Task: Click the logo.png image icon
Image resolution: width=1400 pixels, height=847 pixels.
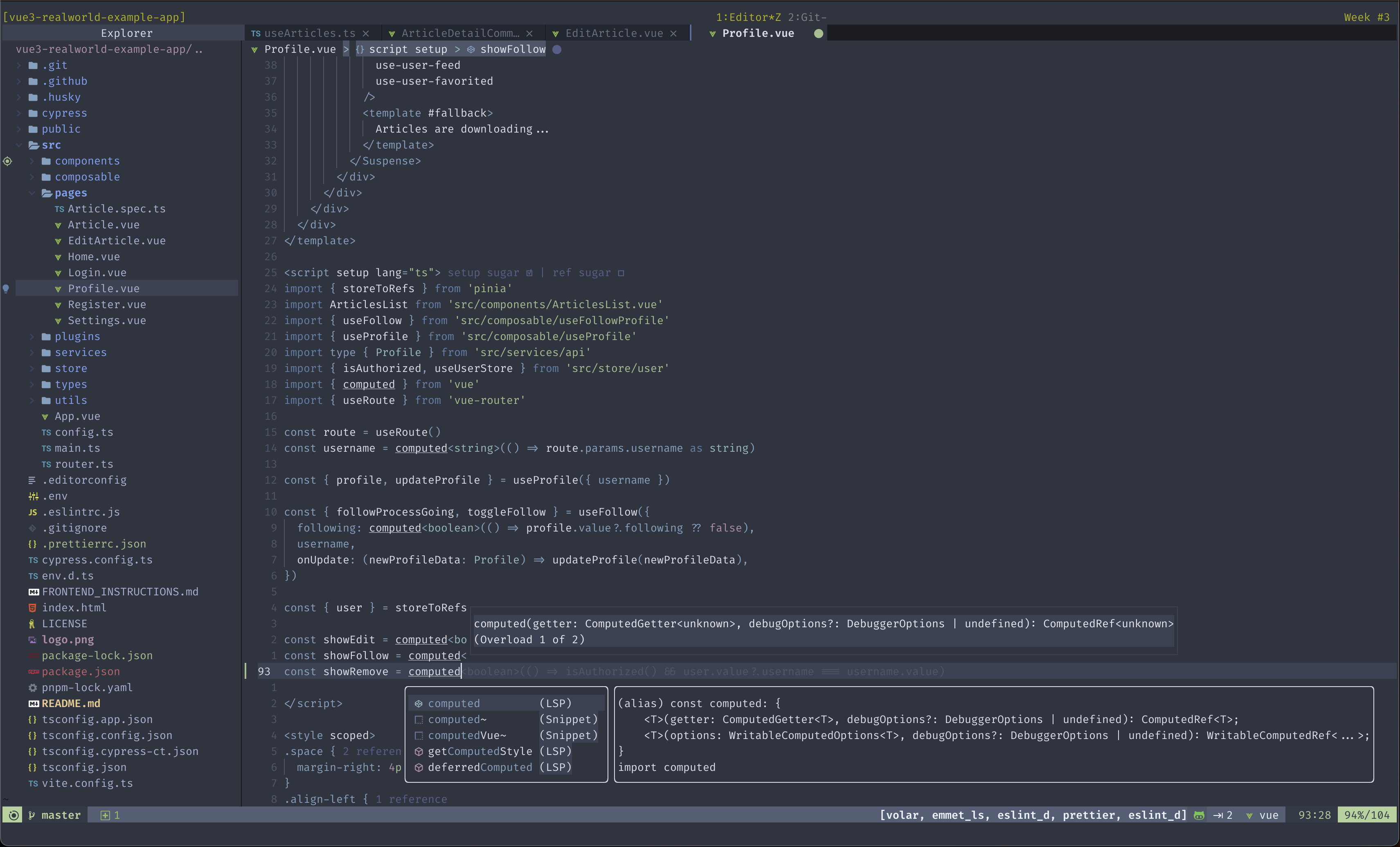Action: (33, 640)
